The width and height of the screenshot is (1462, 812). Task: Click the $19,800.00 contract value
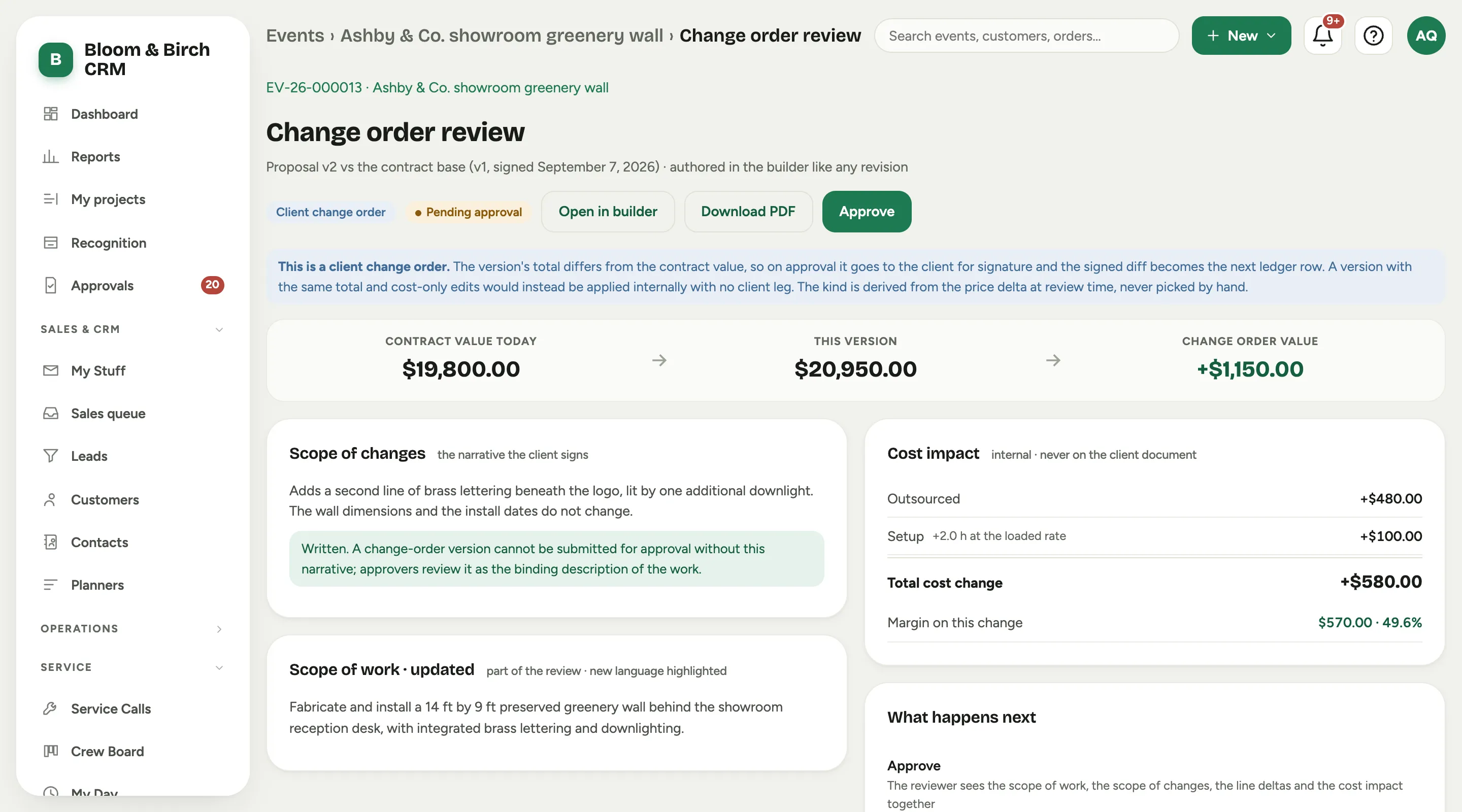[461, 369]
